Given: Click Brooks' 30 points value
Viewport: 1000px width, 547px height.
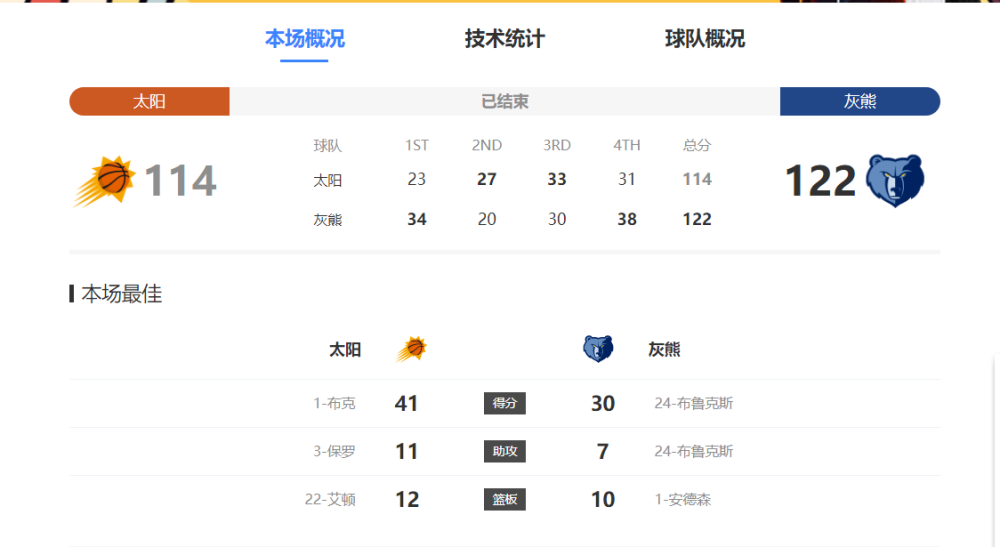Looking at the screenshot, I should [603, 403].
